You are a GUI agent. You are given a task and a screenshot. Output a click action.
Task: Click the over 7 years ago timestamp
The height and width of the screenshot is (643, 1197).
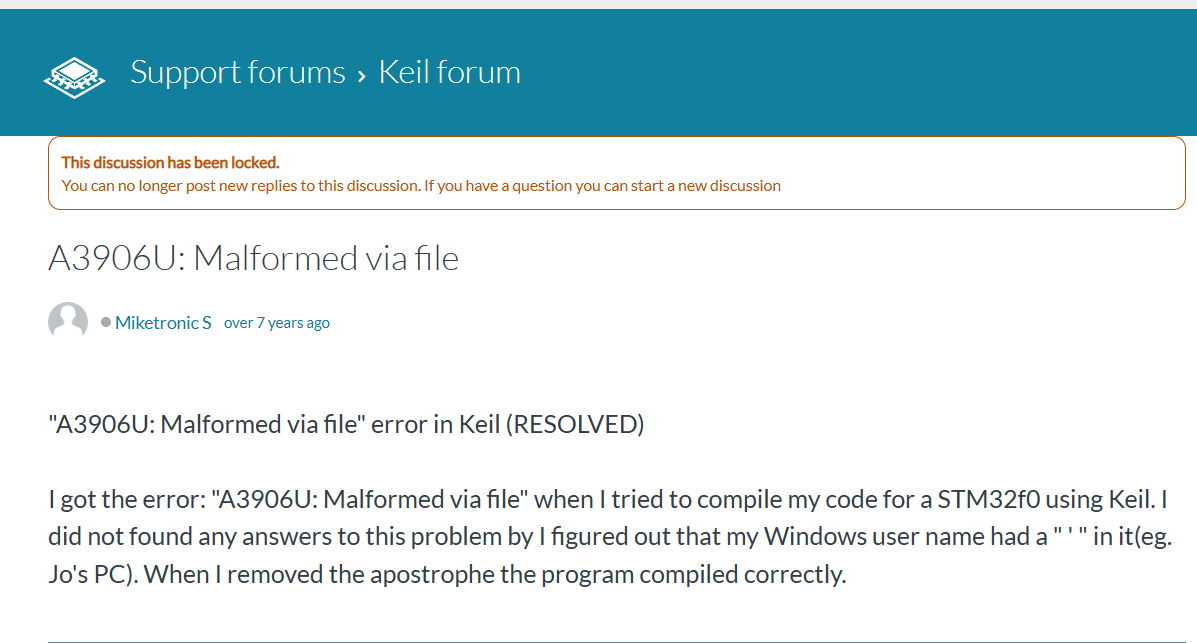276,322
